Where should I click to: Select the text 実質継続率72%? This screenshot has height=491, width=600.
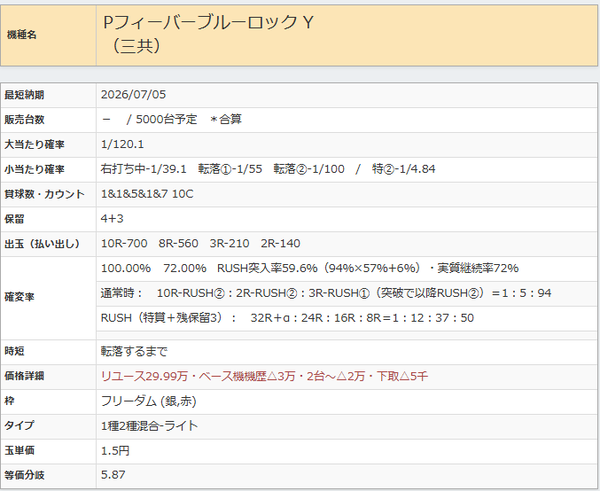tap(478, 268)
